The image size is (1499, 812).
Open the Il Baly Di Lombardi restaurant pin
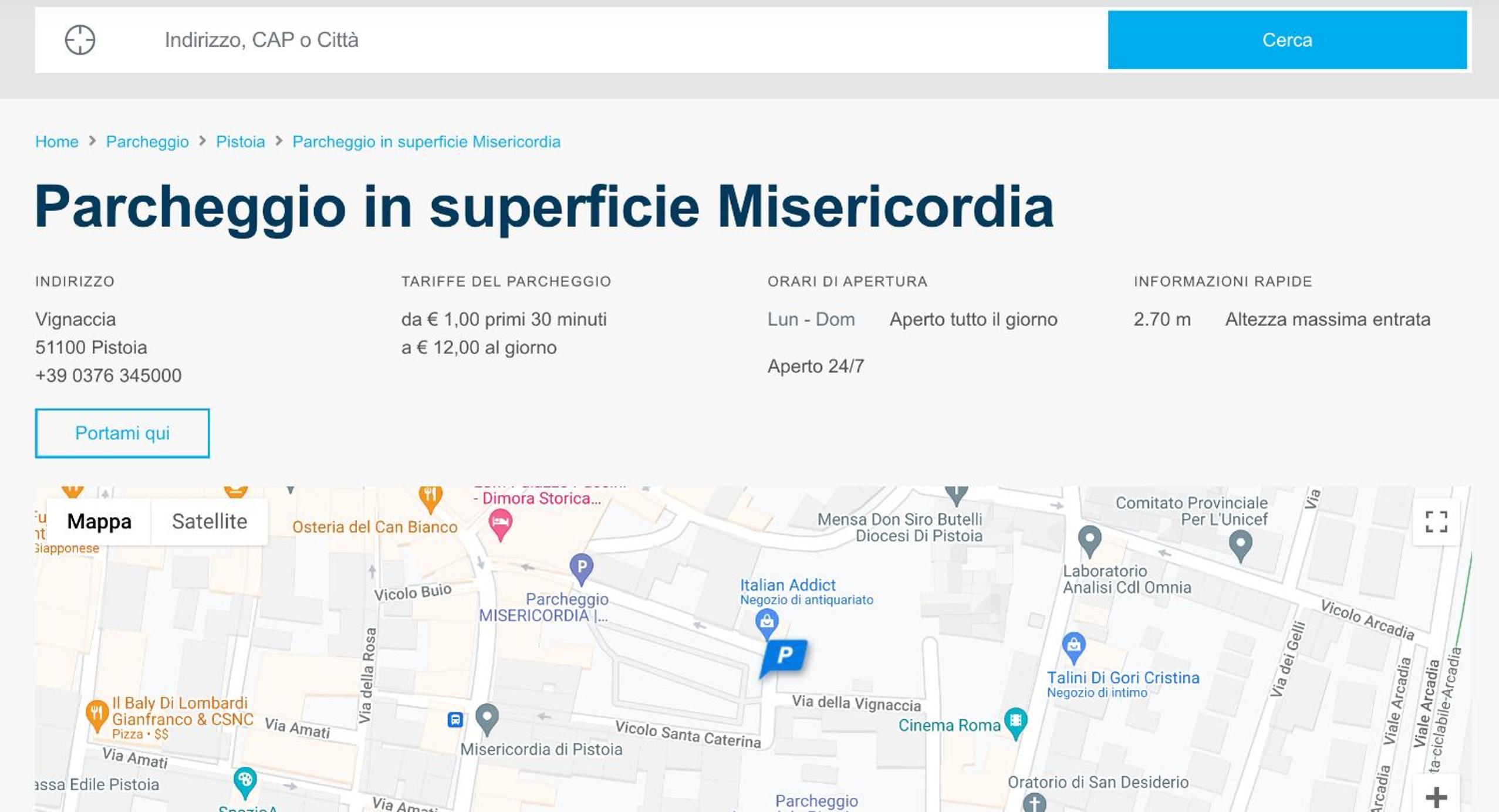coord(96,716)
